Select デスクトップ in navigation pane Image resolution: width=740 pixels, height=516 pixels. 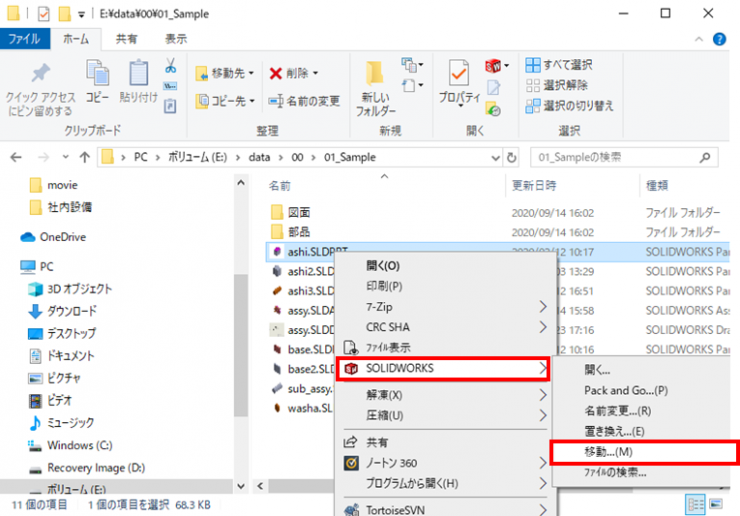coord(62,334)
